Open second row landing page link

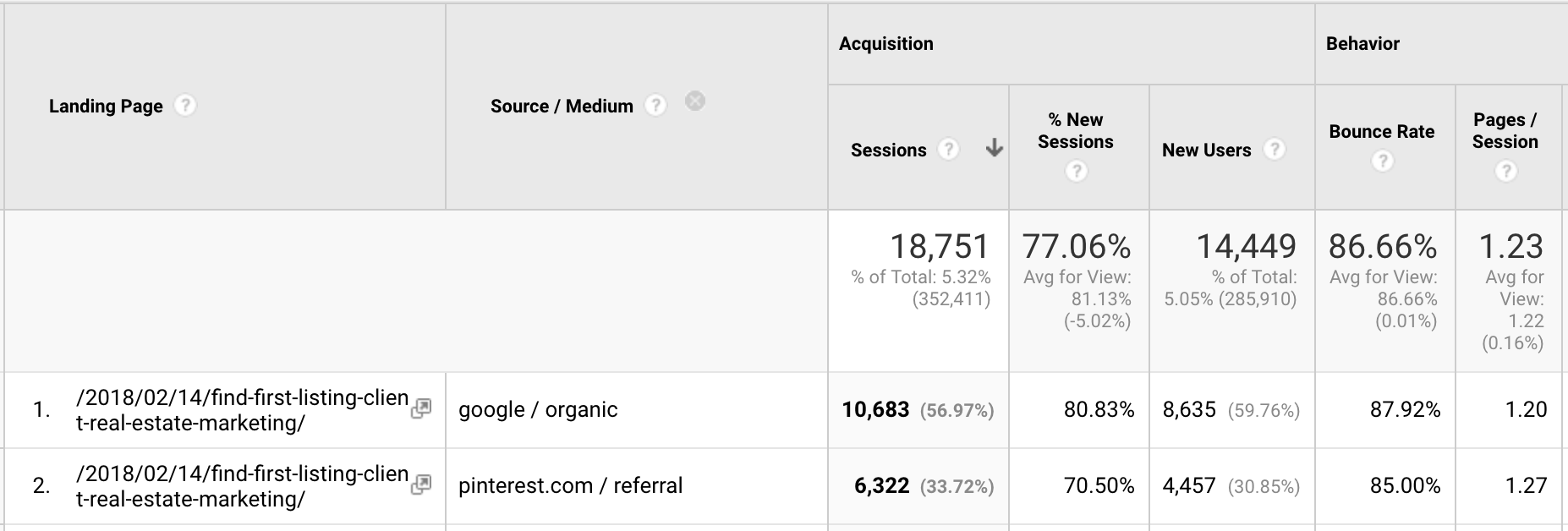click(242, 486)
